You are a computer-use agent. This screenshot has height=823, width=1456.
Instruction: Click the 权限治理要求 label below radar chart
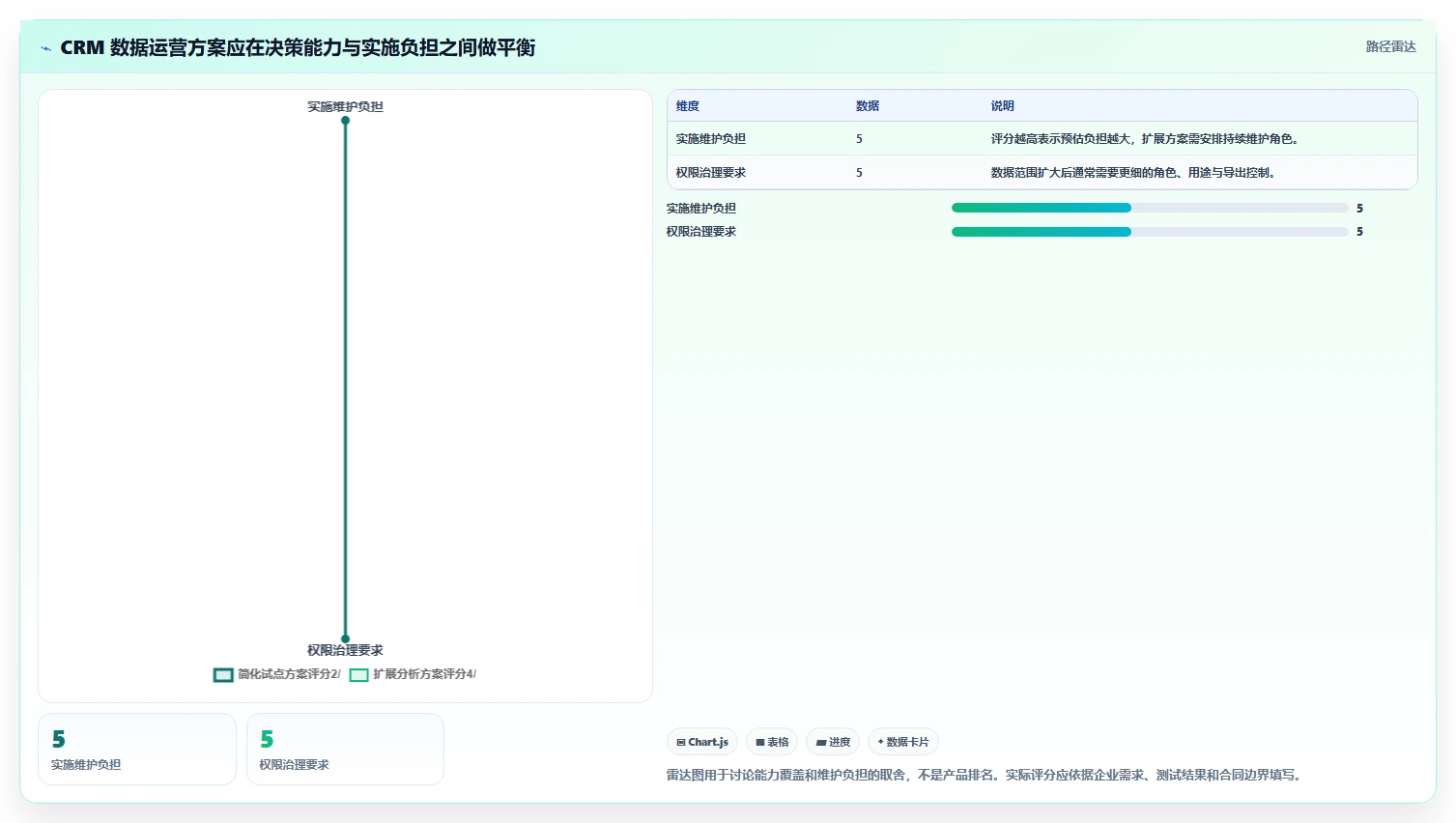(345, 650)
